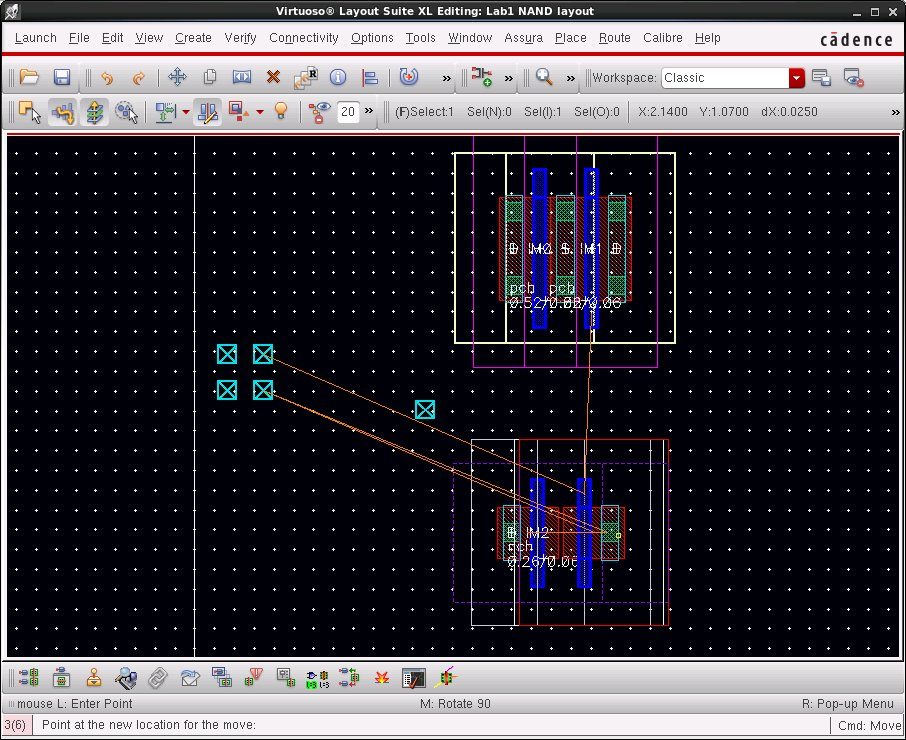Open the Create menu
906x740 pixels.
click(193, 38)
